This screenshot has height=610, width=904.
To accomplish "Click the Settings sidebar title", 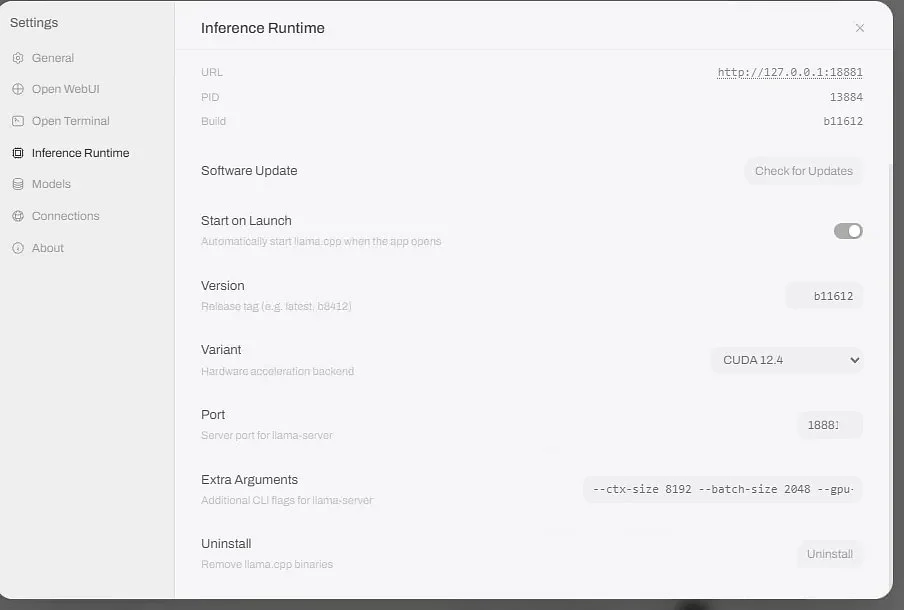I will (x=34, y=22).
